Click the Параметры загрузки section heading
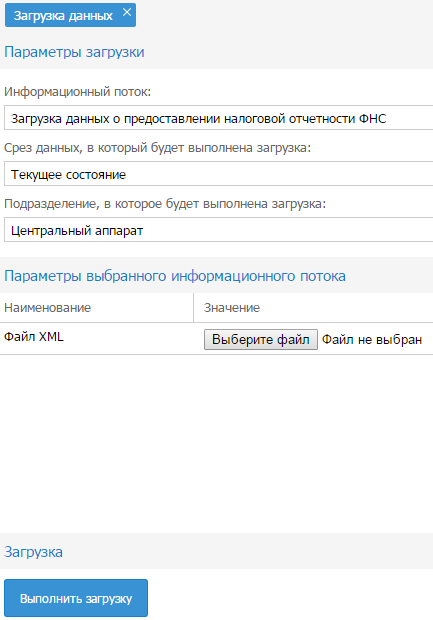 point(74,52)
